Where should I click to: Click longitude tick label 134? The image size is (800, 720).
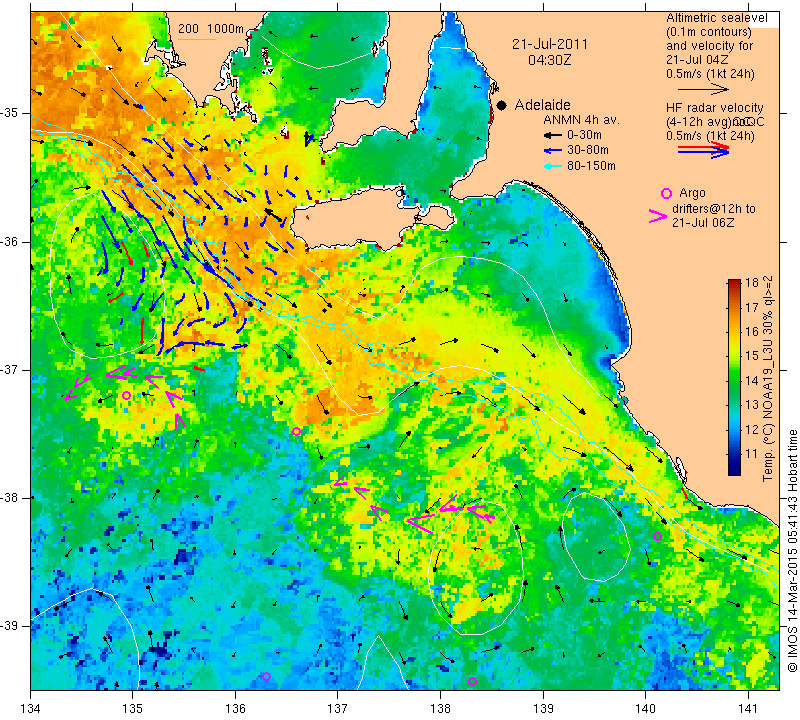(31, 709)
